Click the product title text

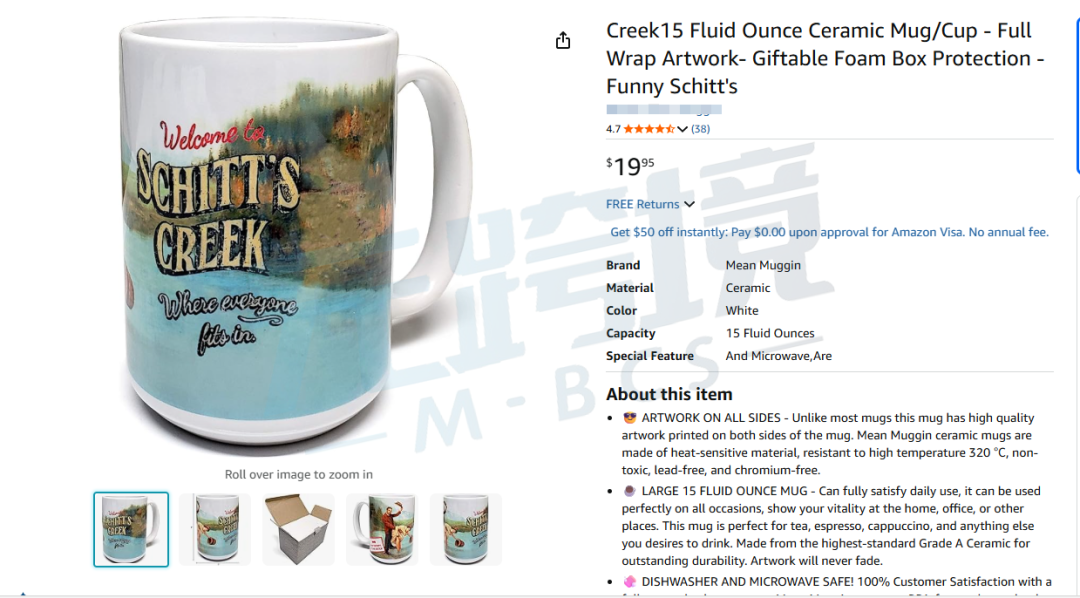coord(825,59)
